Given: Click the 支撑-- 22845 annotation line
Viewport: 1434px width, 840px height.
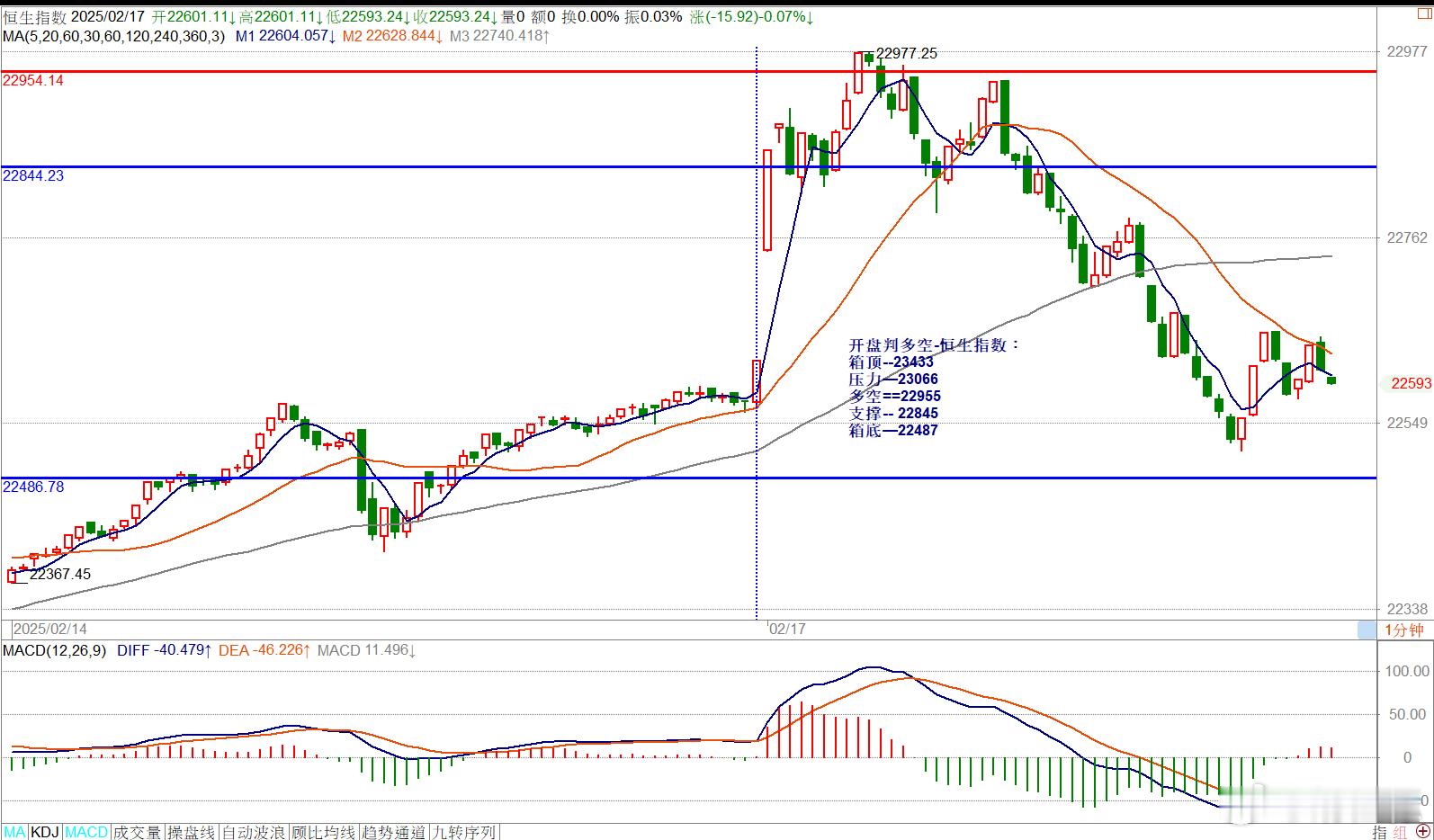Looking at the screenshot, I should [893, 413].
